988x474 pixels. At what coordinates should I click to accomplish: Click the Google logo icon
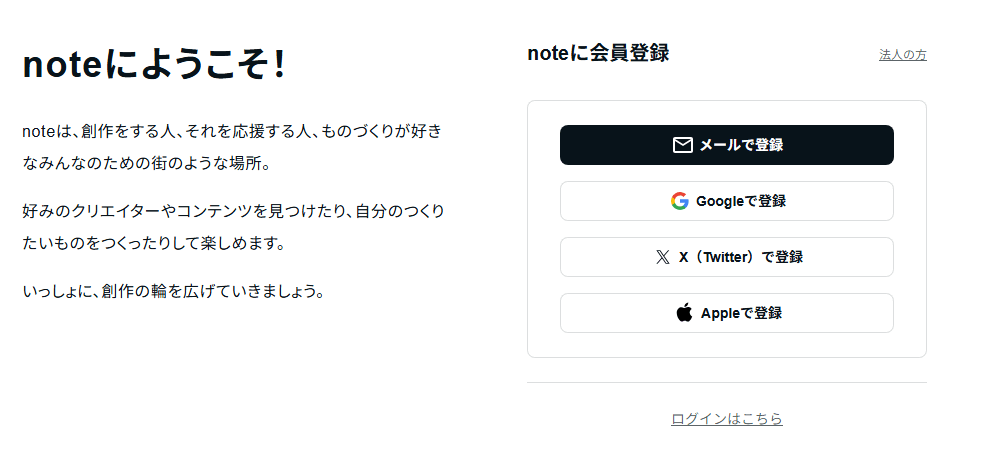click(x=680, y=201)
